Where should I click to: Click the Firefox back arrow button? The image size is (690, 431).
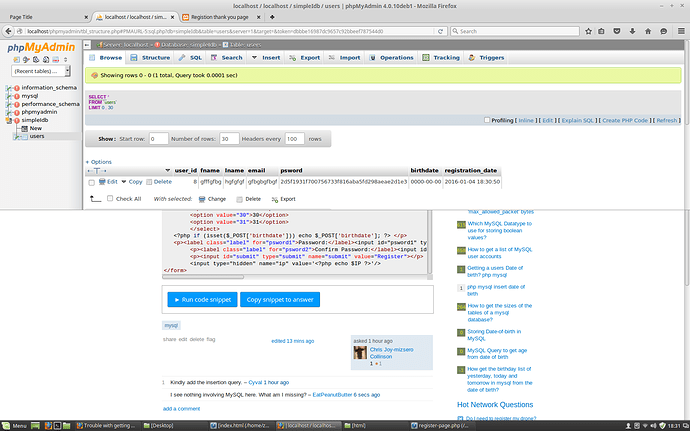coord(8,31)
